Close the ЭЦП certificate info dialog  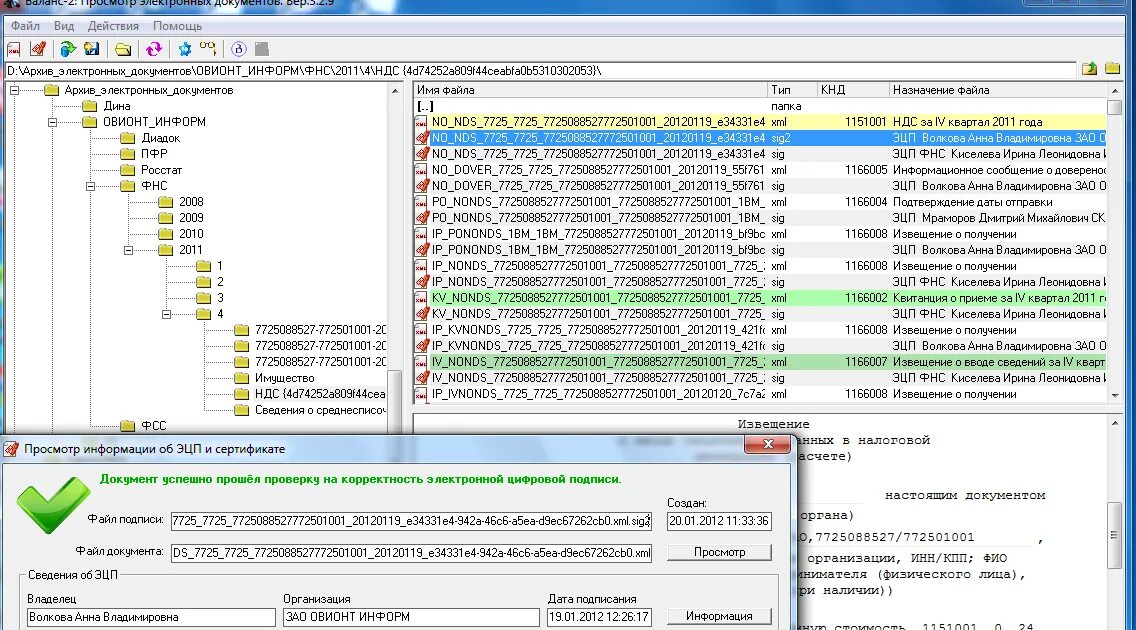(x=768, y=444)
